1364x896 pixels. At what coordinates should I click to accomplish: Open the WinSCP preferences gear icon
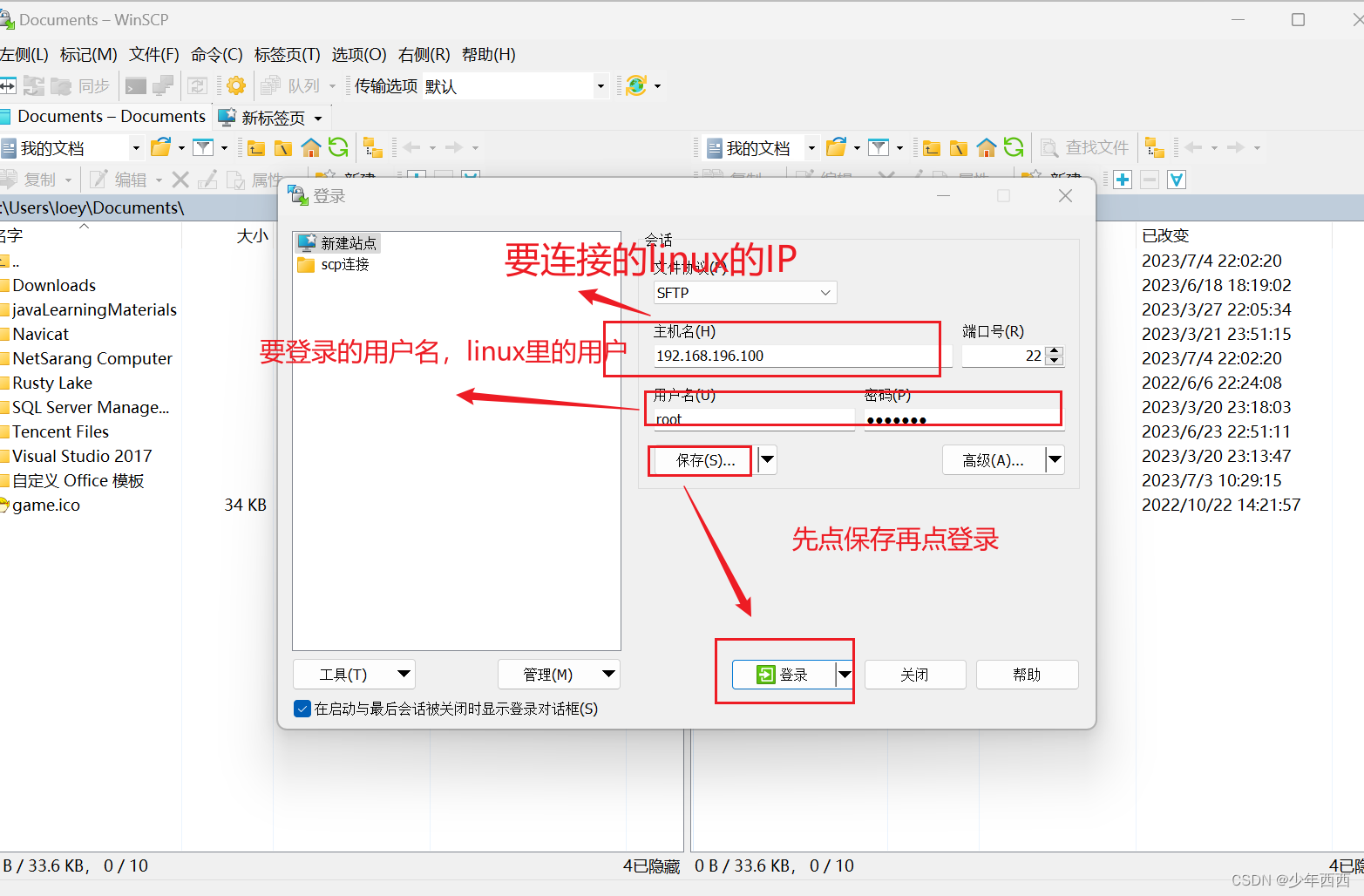pos(234,85)
